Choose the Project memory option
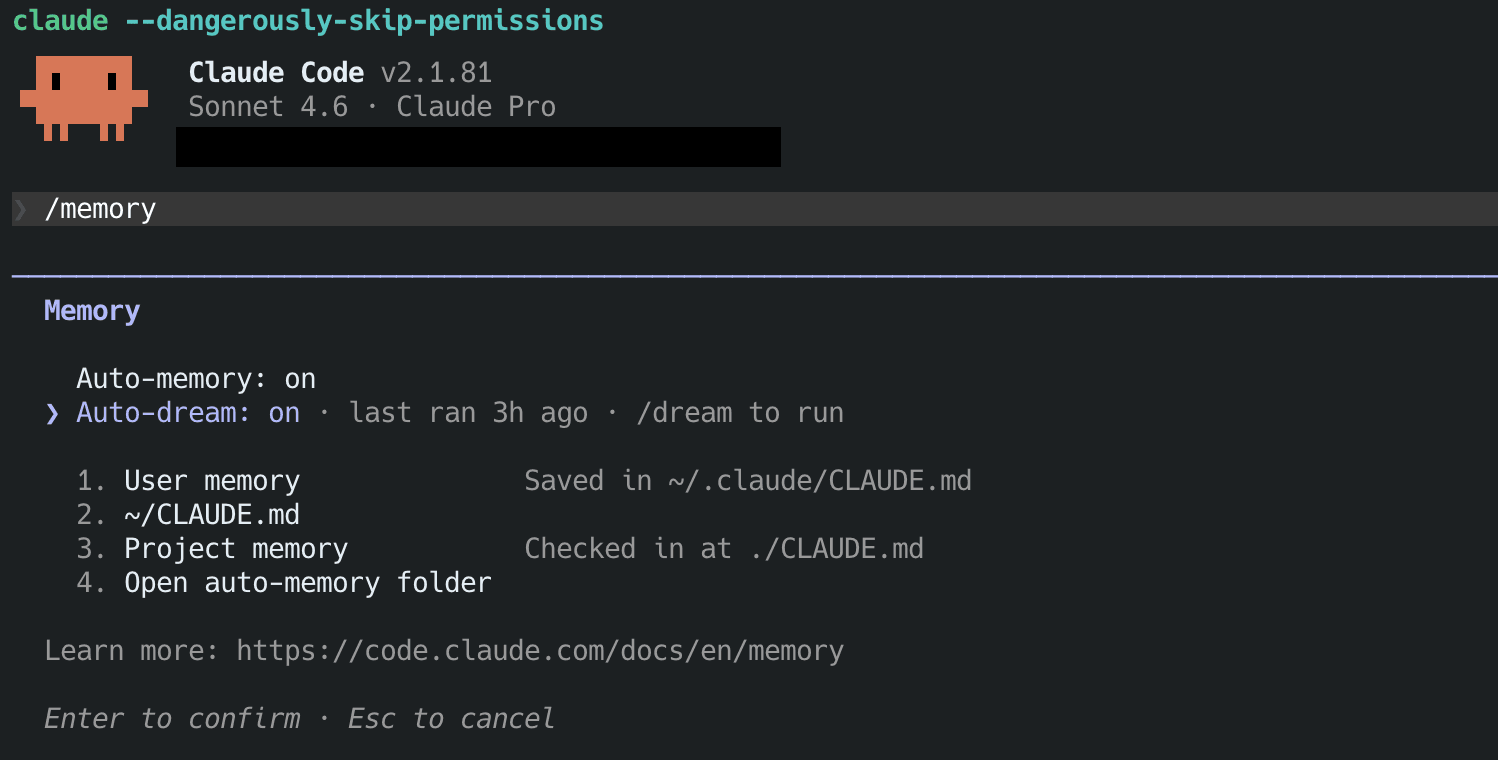This screenshot has width=1498, height=760. click(235, 549)
